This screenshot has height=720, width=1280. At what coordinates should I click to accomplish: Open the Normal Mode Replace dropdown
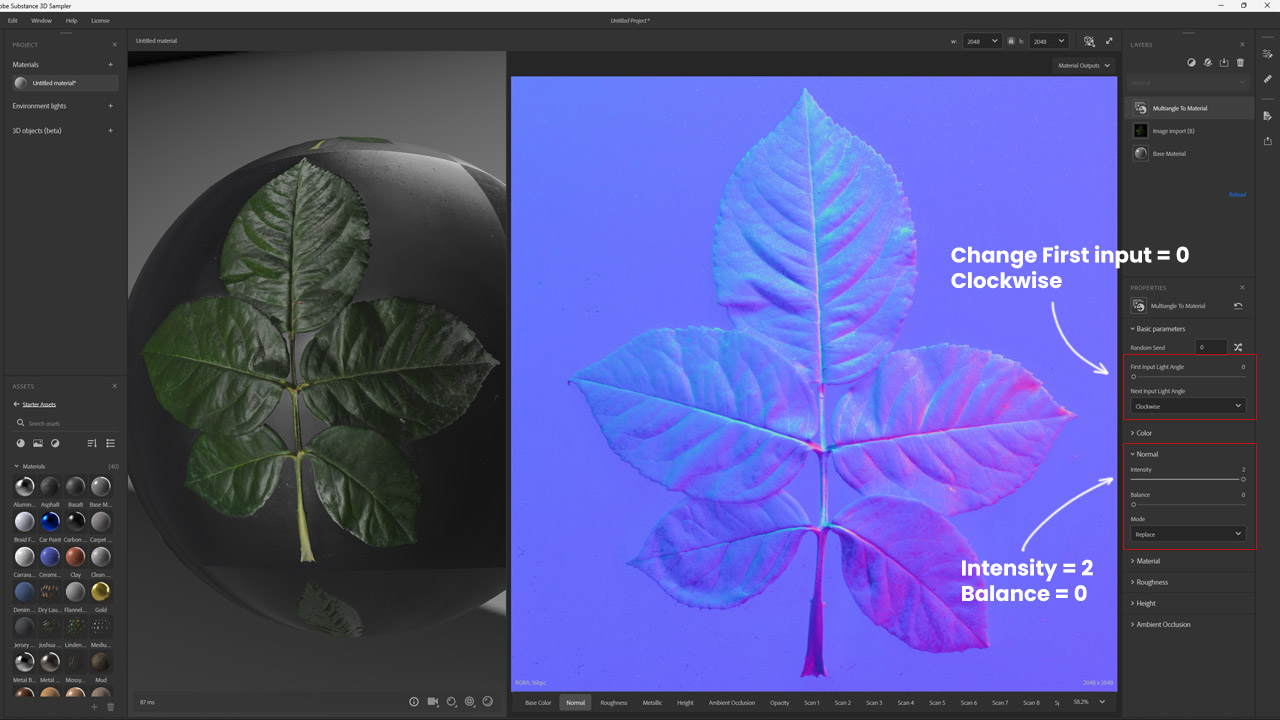click(x=1188, y=534)
